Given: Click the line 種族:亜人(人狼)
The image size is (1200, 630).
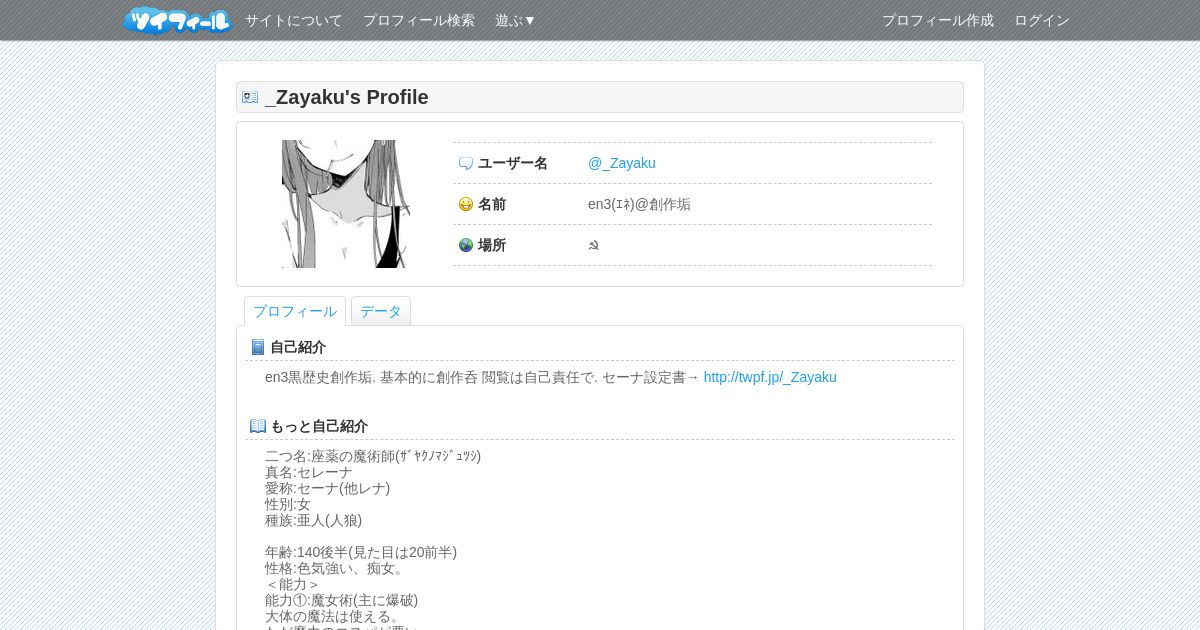Looking at the screenshot, I should click(314, 520).
